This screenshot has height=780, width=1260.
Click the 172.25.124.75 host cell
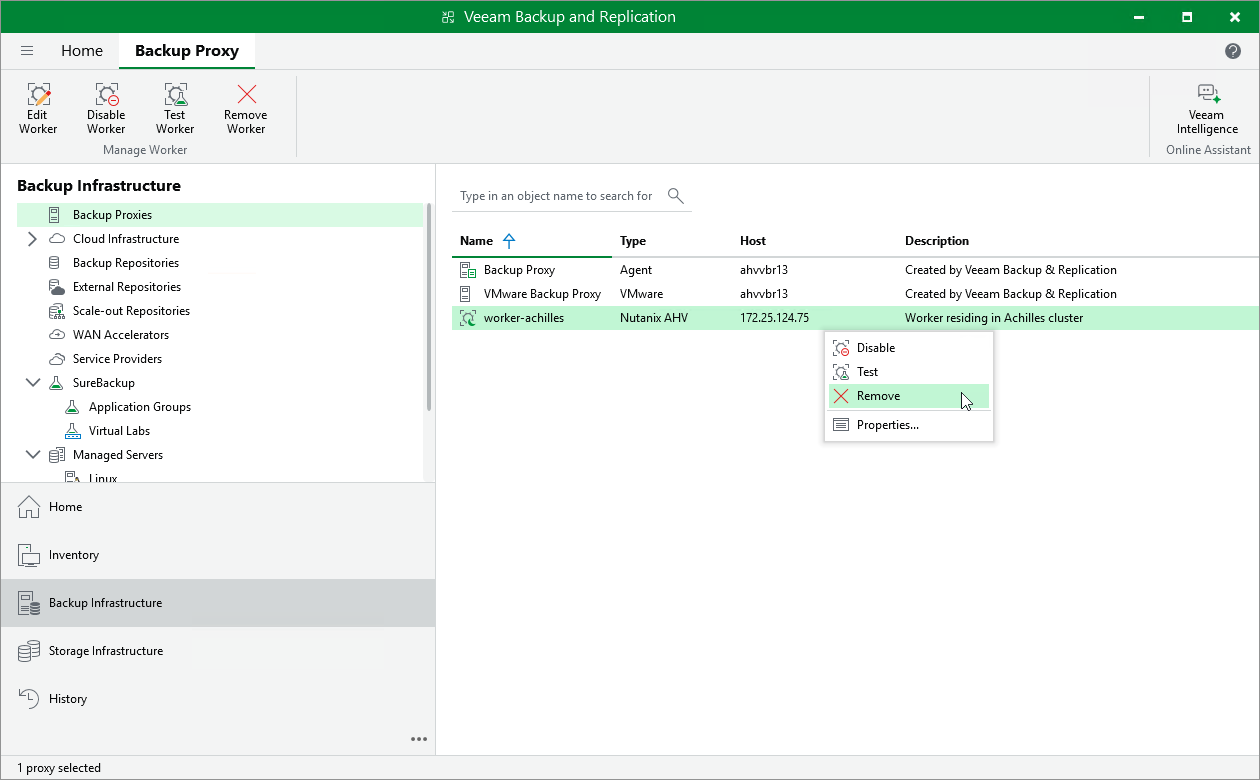774,318
